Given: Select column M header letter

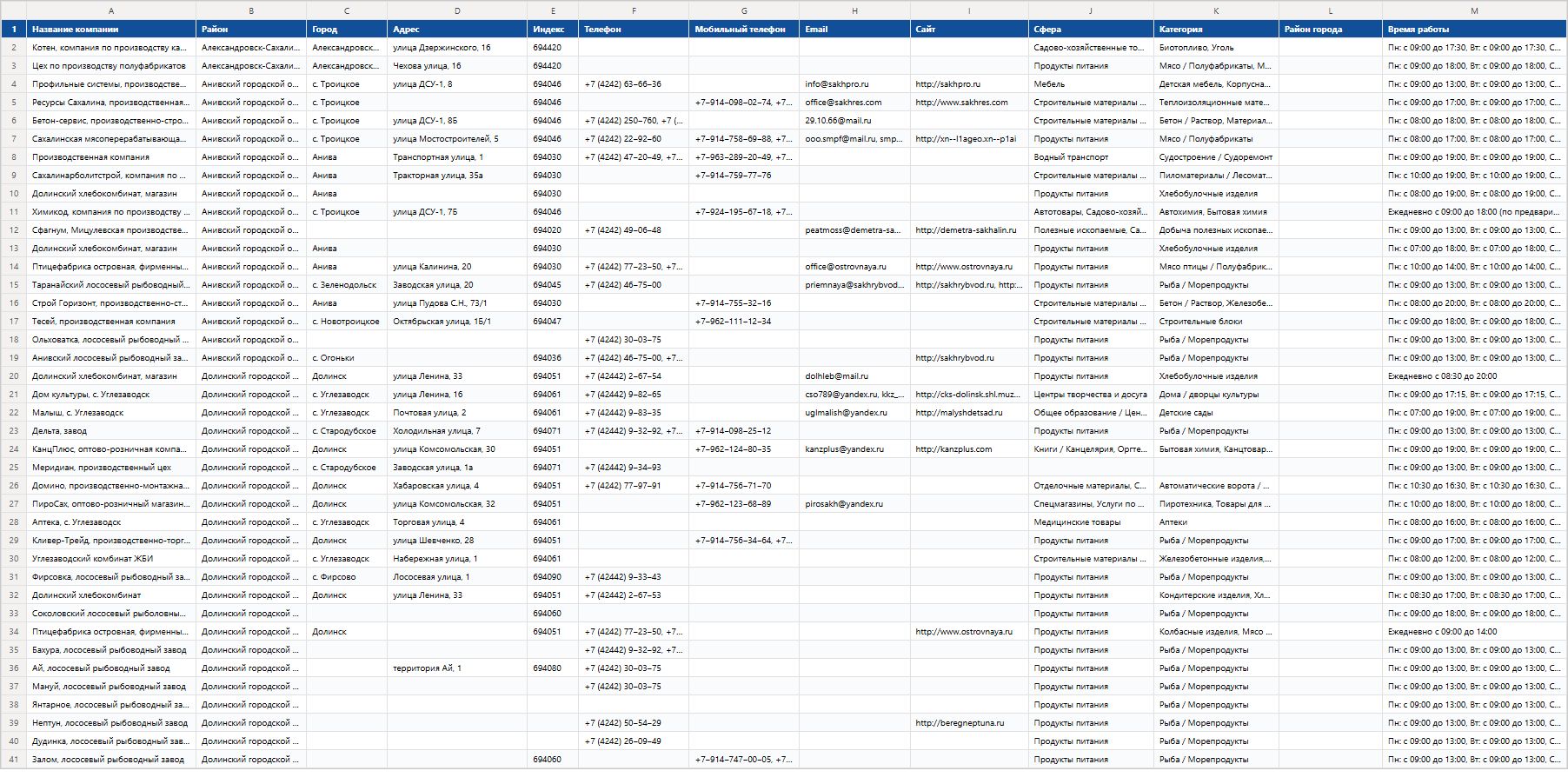Looking at the screenshot, I should pos(1474,10).
